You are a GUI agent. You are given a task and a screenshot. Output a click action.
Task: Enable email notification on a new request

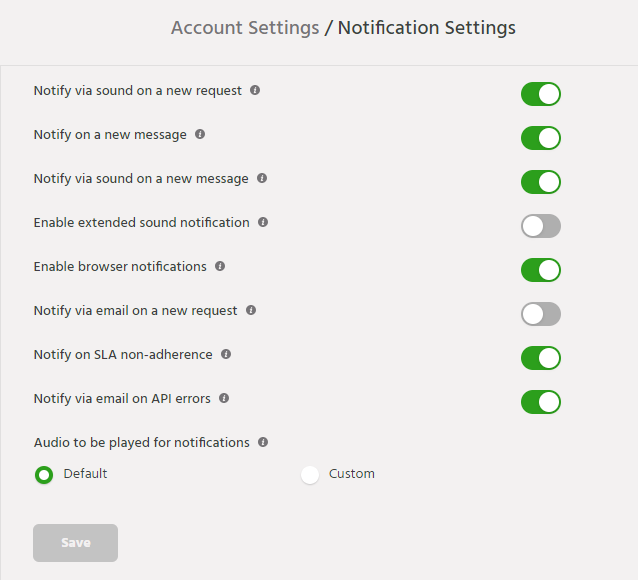[x=540, y=314]
